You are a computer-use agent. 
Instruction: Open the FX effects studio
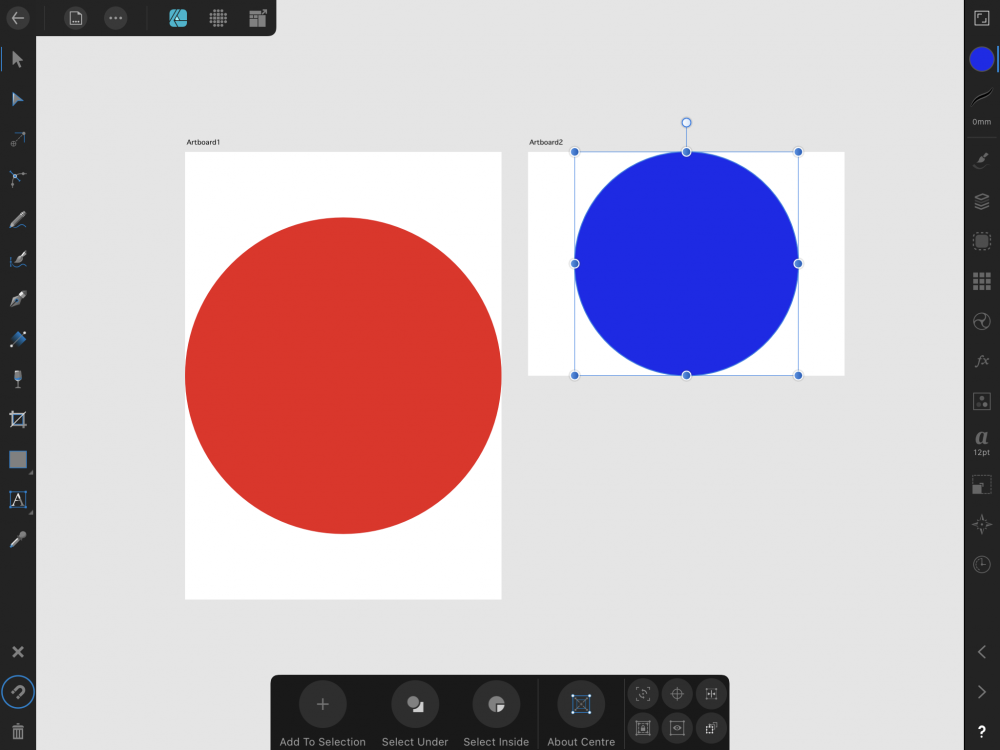981,360
